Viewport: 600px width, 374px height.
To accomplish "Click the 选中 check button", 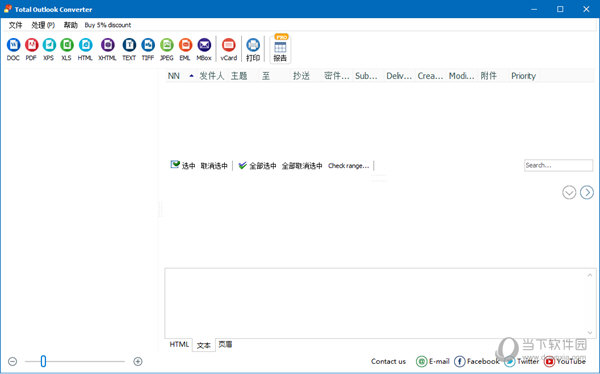I will tap(183, 165).
